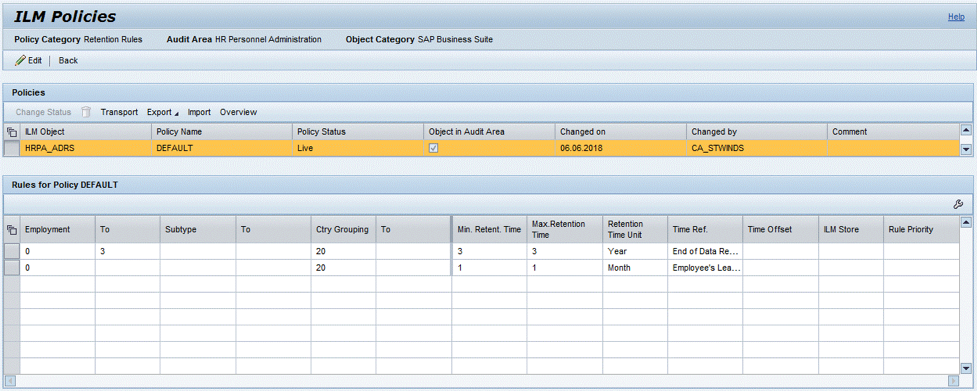Click the ILM Store column header
Viewport: 977px width, 391px height.
pos(851,230)
